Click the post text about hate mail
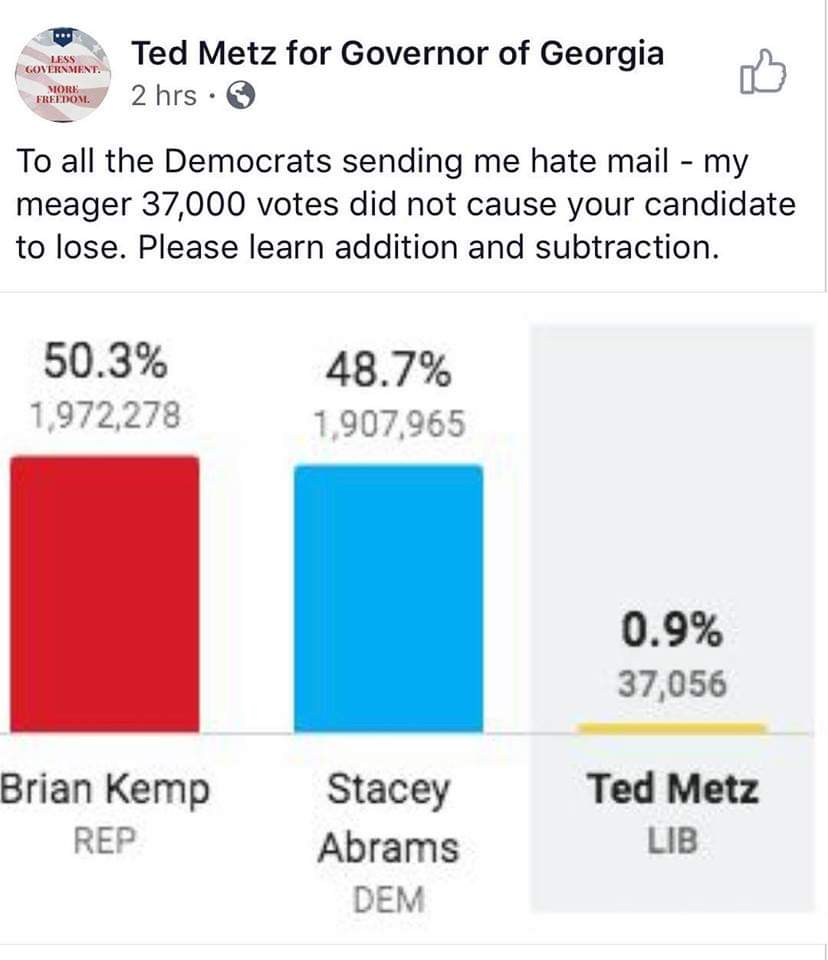 point(405,204)
